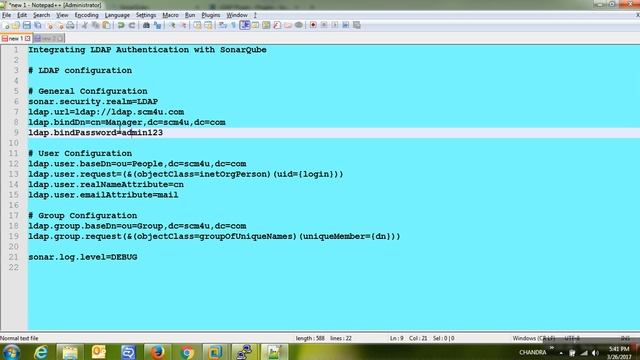The image size is (640, 360).
Task: Click the Windows (CR LF) status entry
Action: 534,338
